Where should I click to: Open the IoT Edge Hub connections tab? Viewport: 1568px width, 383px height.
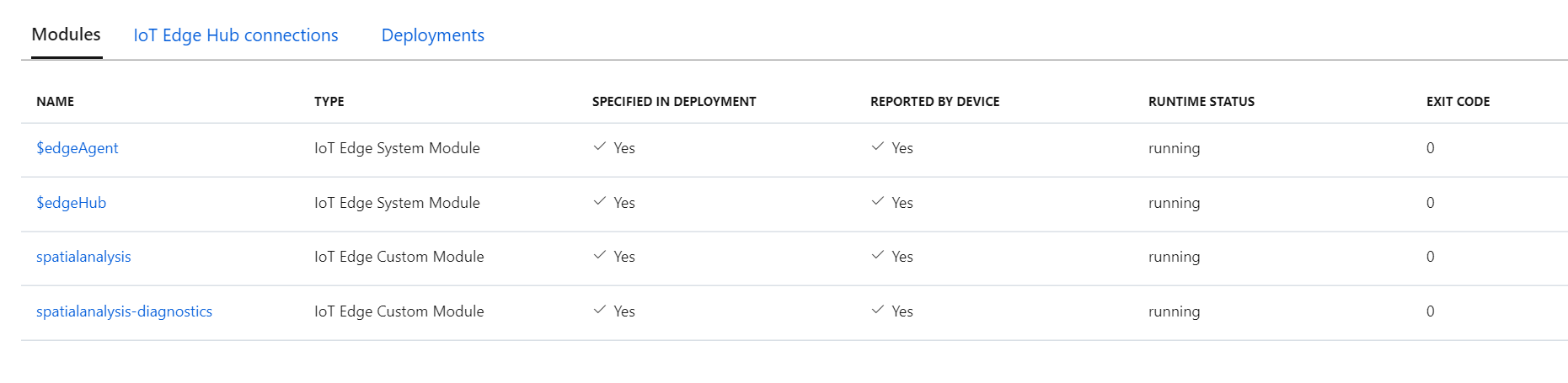pos(236,35)
